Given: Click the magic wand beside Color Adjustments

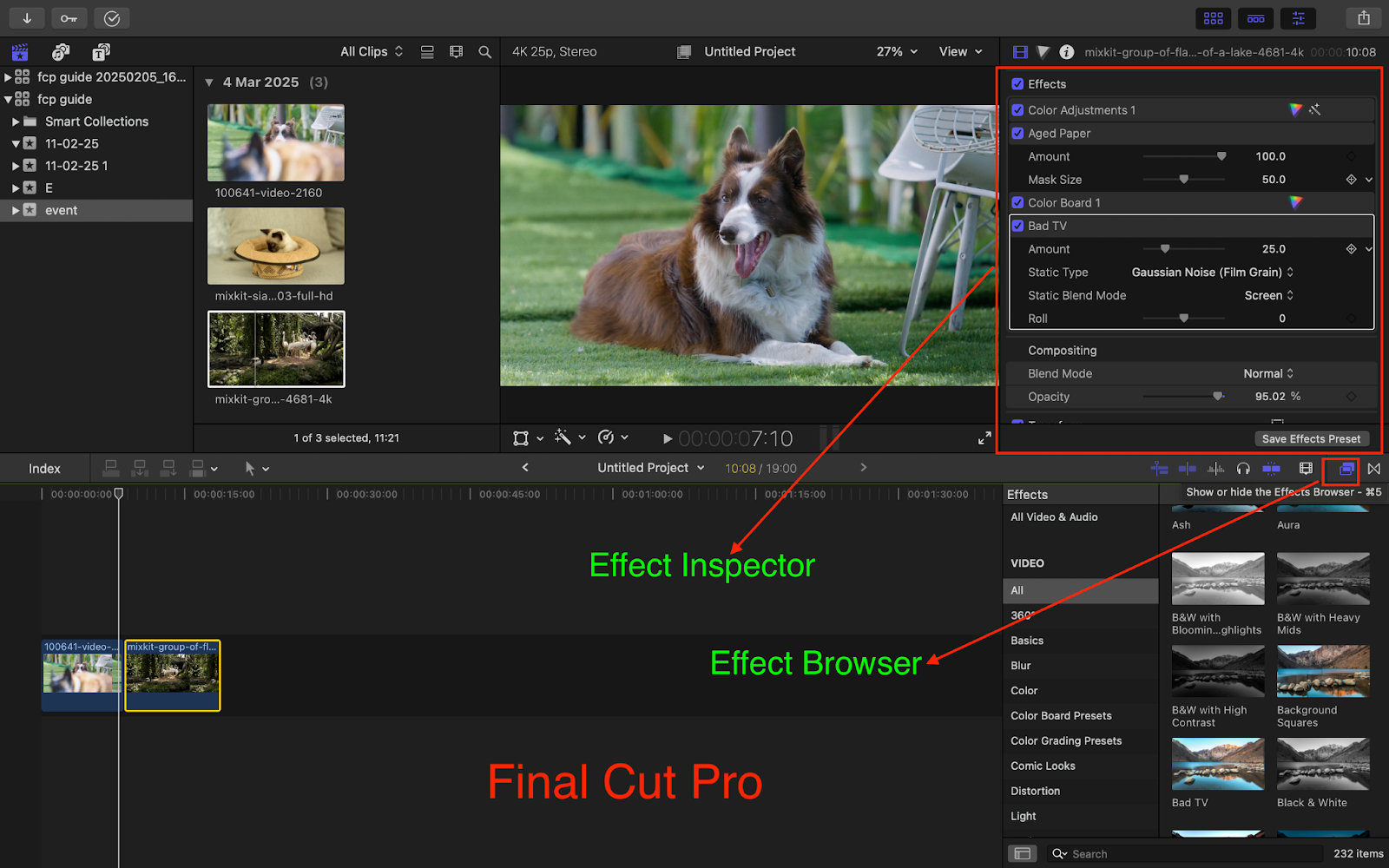Looking at the screenshot, I should click(1315, 109).
